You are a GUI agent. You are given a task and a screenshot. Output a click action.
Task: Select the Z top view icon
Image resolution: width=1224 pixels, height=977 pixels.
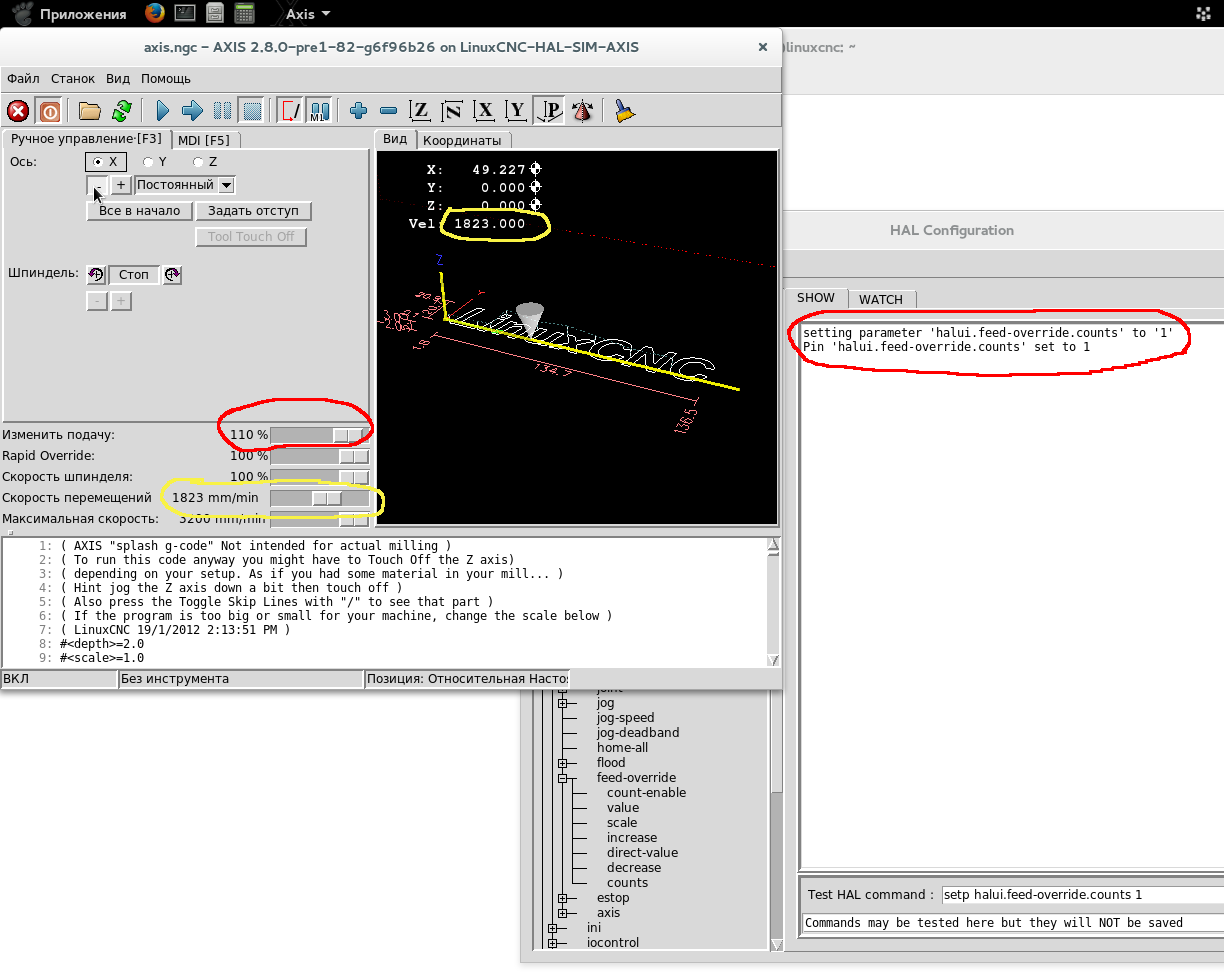pyautogui.click(x=421, y=111)
